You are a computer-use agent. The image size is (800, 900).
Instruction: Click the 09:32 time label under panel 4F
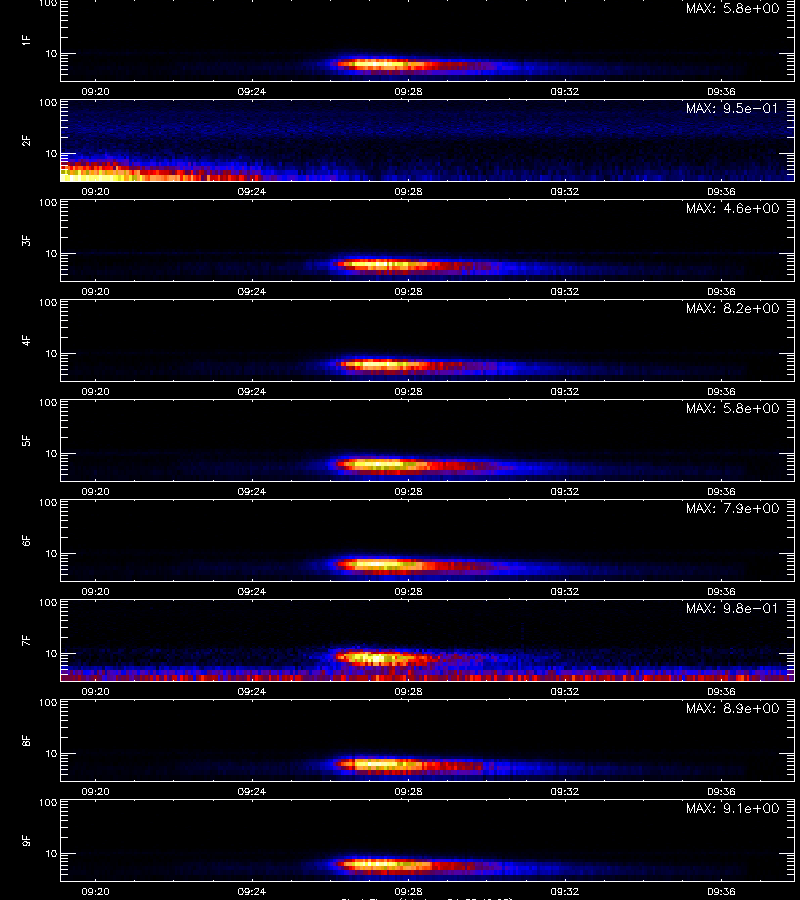coord(565,391)
